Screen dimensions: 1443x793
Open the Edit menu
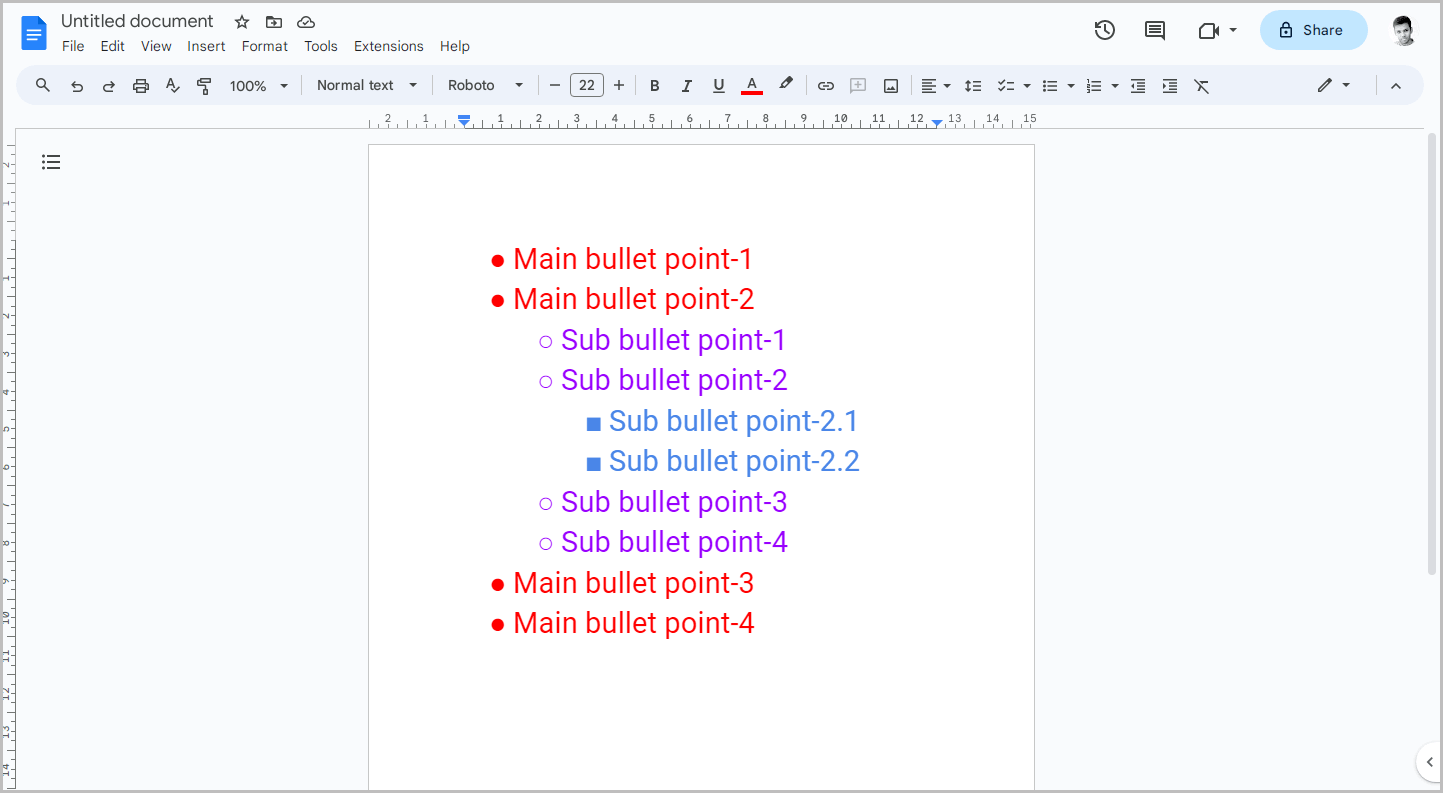[x=113, y=46]
